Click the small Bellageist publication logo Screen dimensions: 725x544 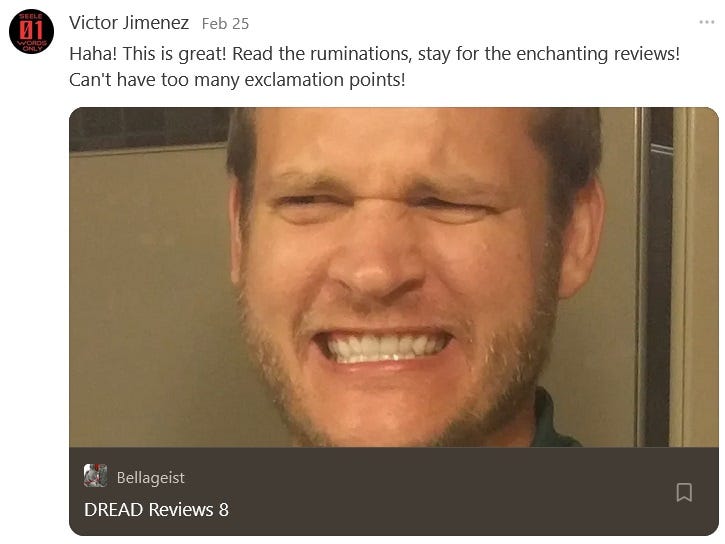95,476
